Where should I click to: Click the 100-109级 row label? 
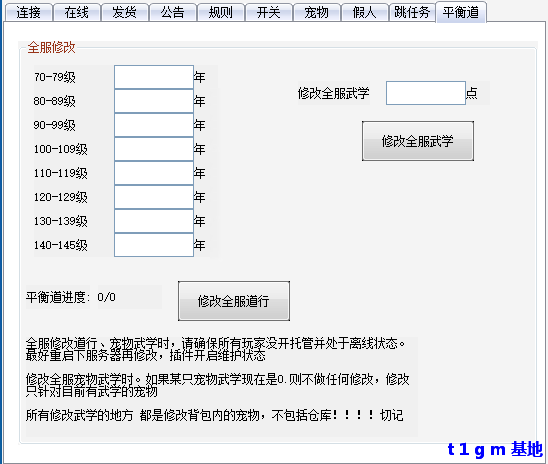click(60, 149)
